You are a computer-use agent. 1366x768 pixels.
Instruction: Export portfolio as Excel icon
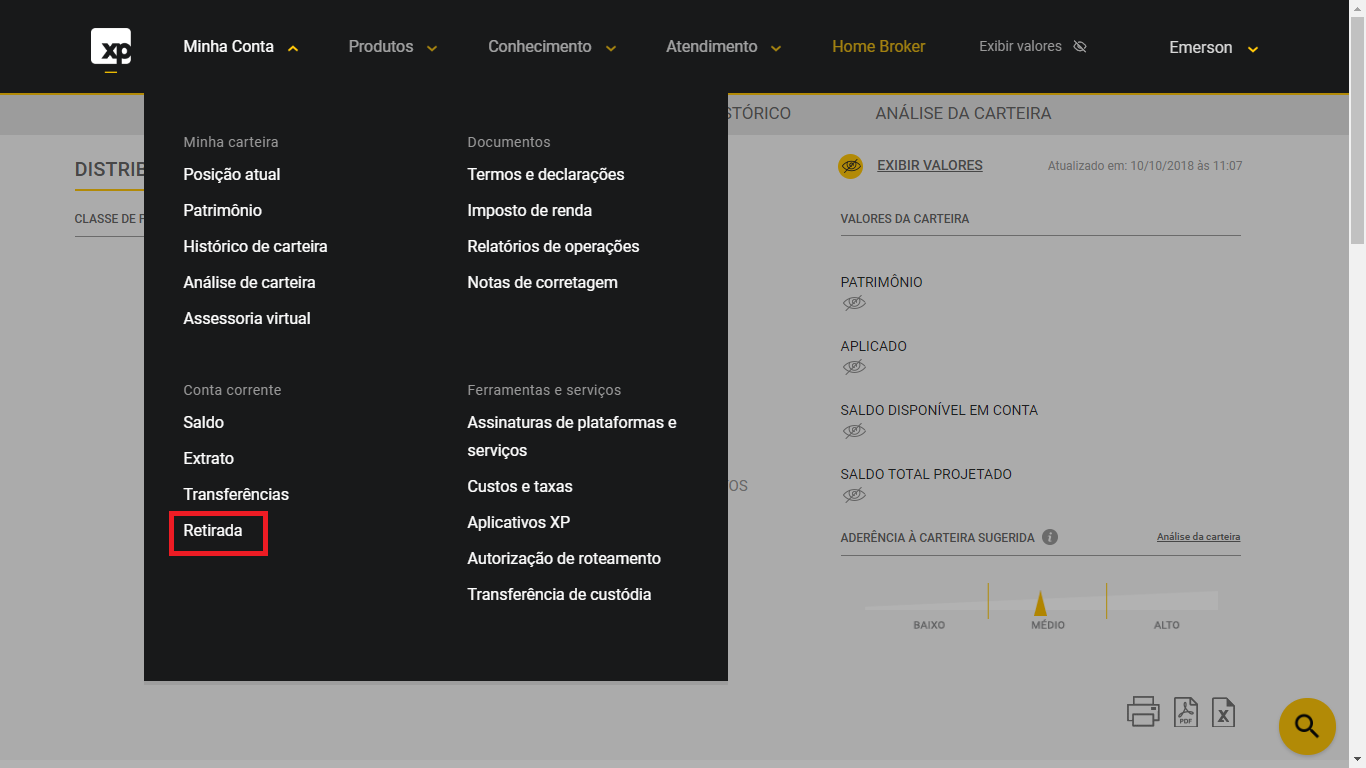(x=1223, y=712)
